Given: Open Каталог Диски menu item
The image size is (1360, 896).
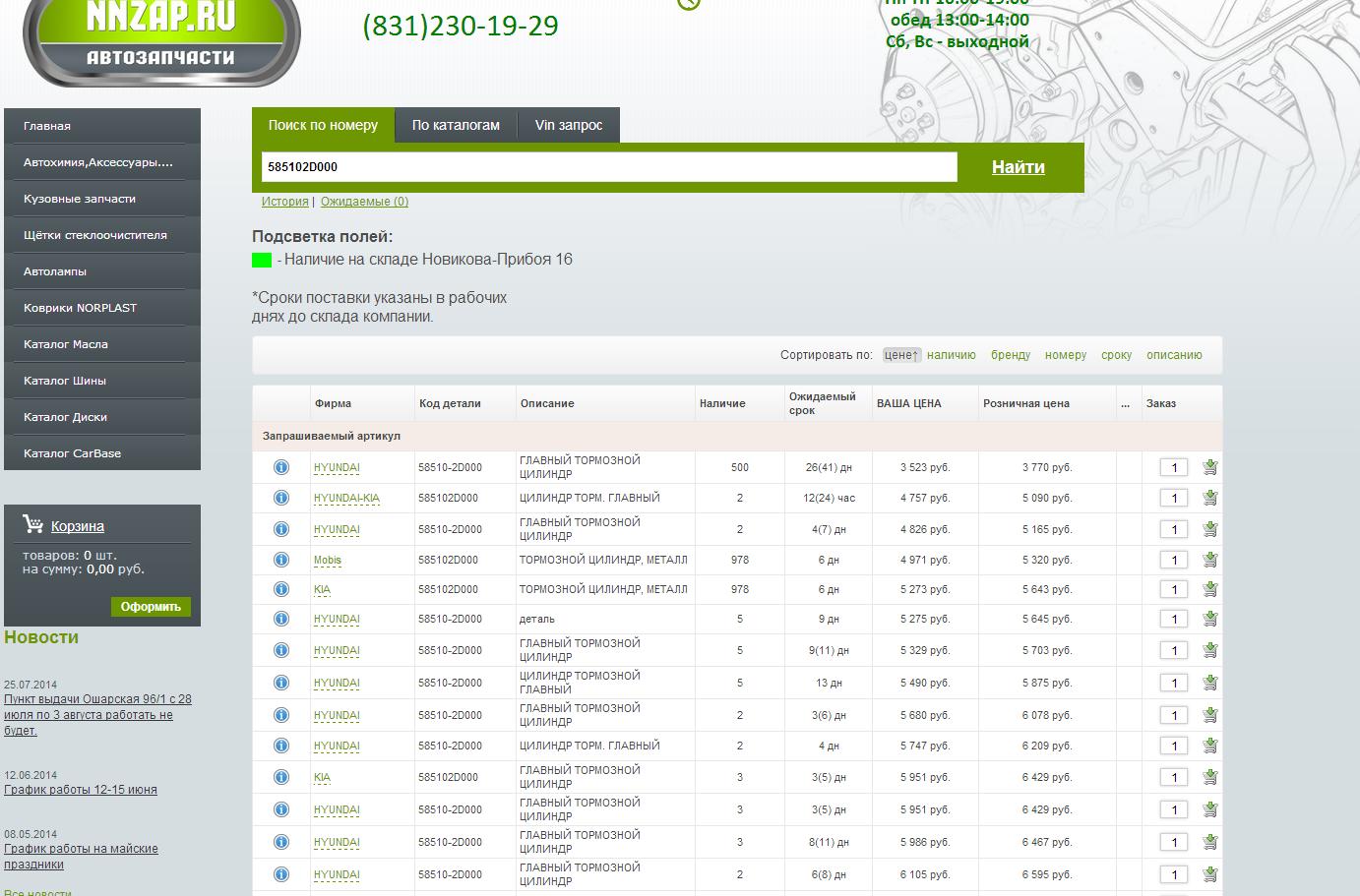Looking at the screenshot, I should pyautogui.click(x=102, y=417).
